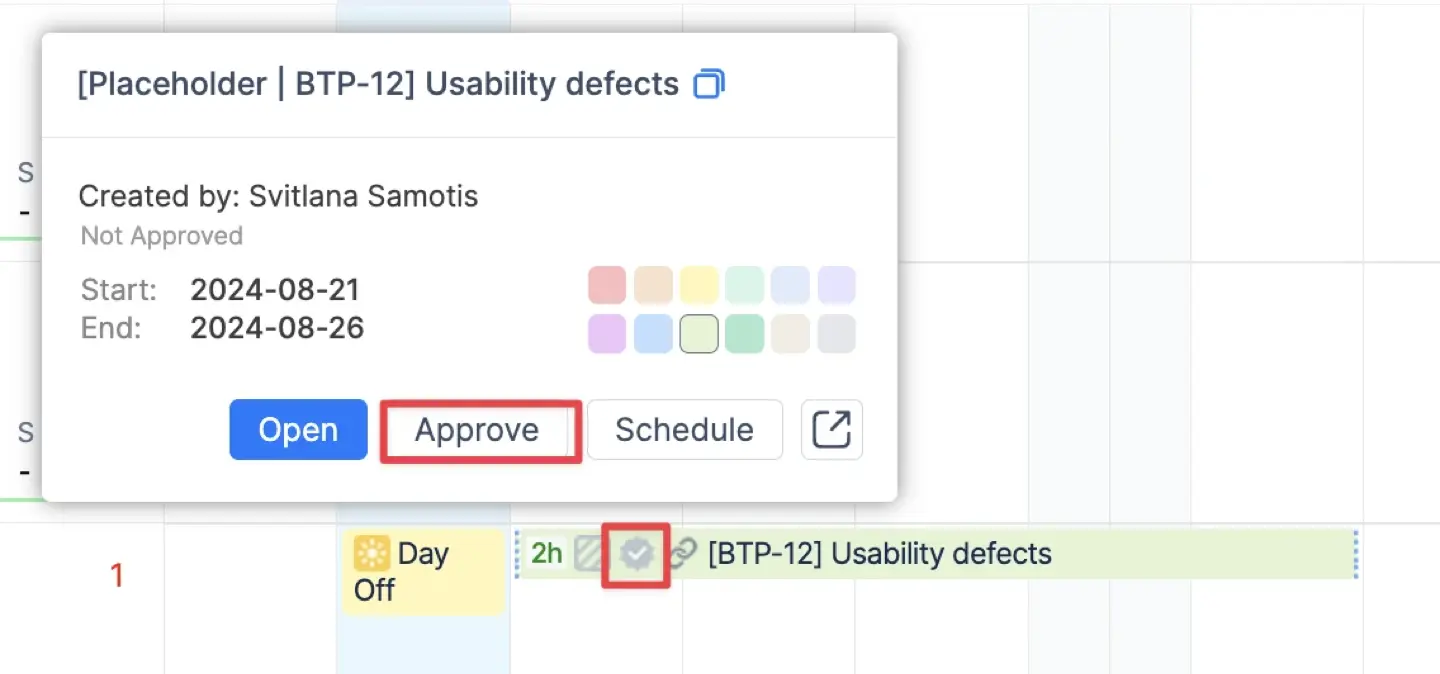Click the Schedule button
The width and height of the screenshot is (1440, 674).
(x=684, y=429)
